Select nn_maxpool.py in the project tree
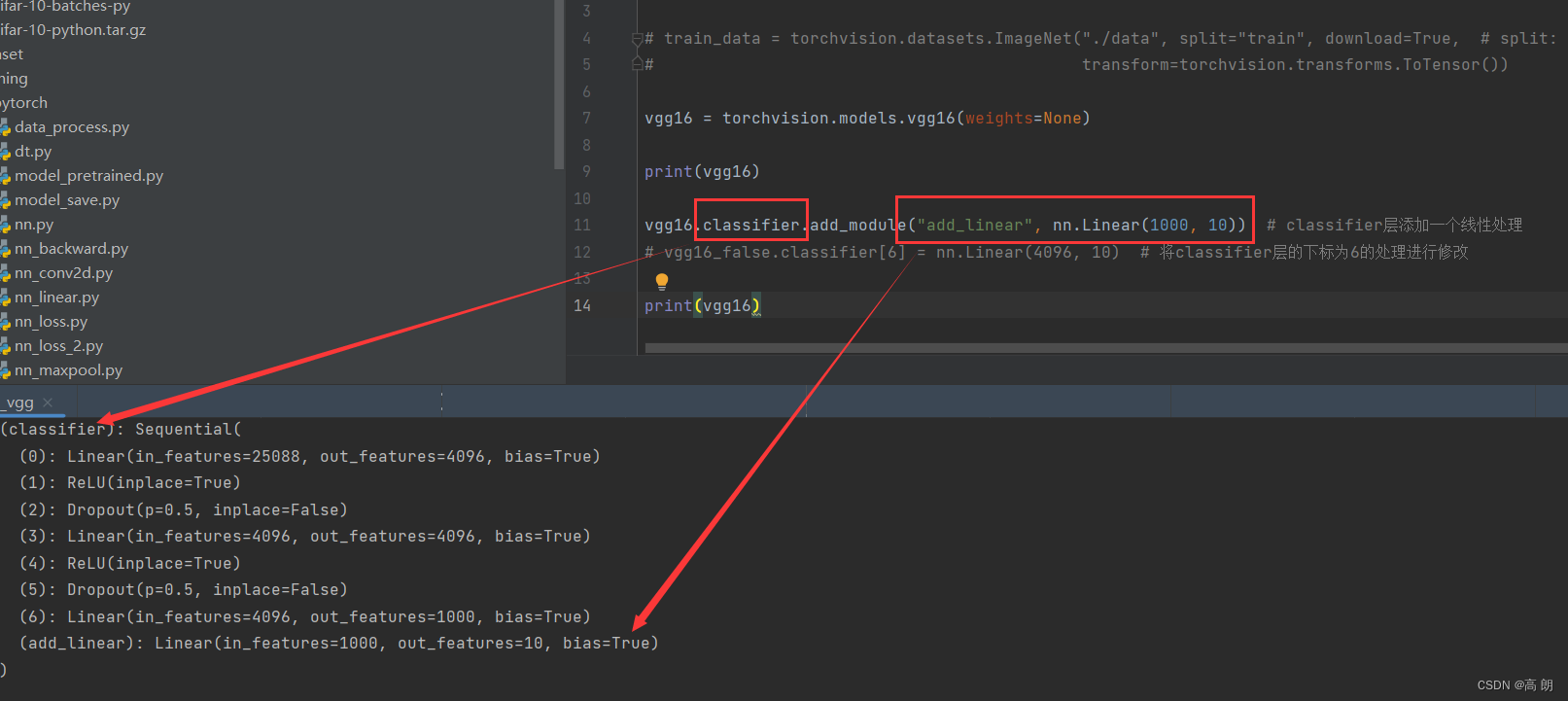This screenshot has height=701, width=1568. click(x=68, y=370)
